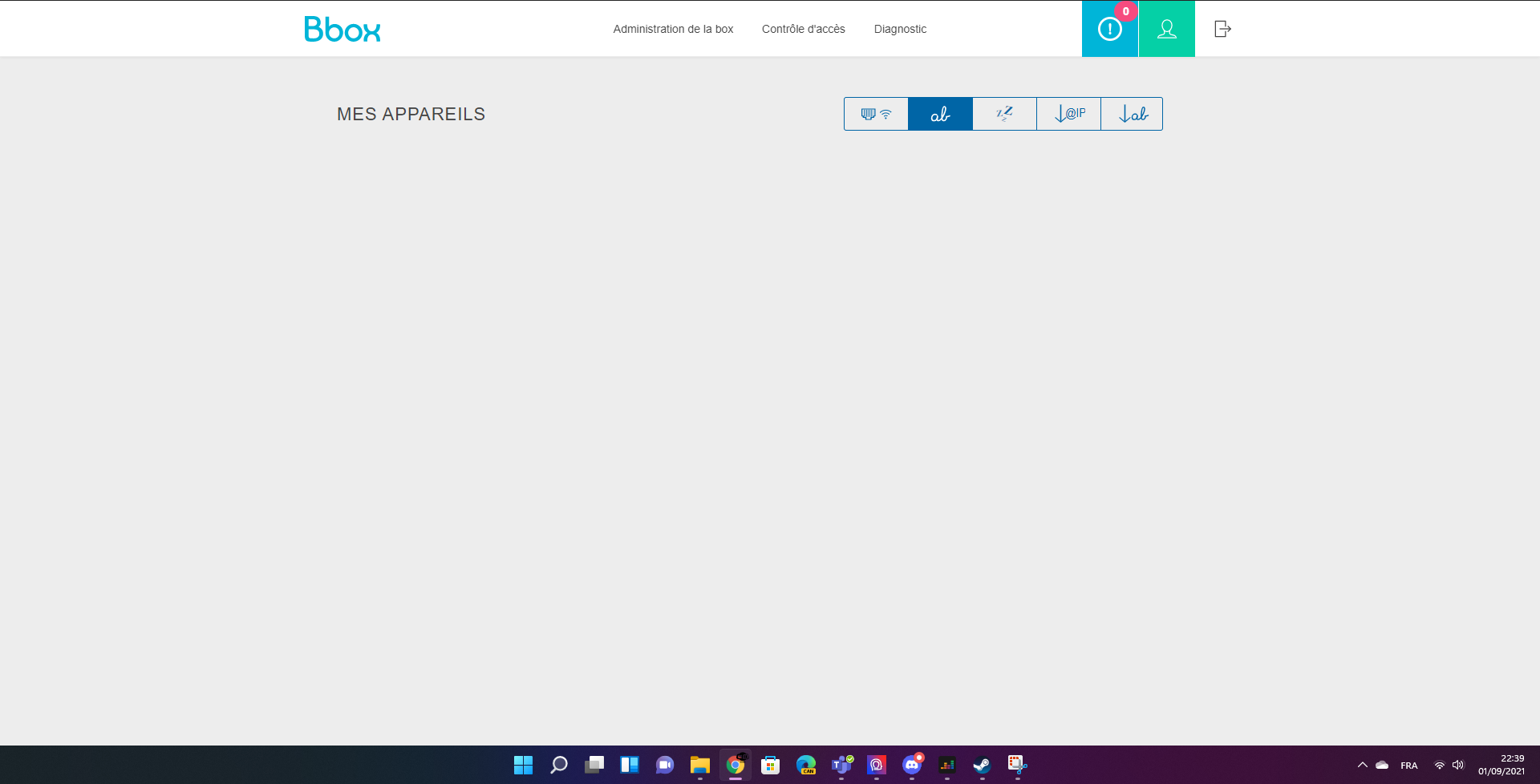Sort devices by IP address
The width and height of the screenshot is (1540, 784).
[x=1068, y=114]
